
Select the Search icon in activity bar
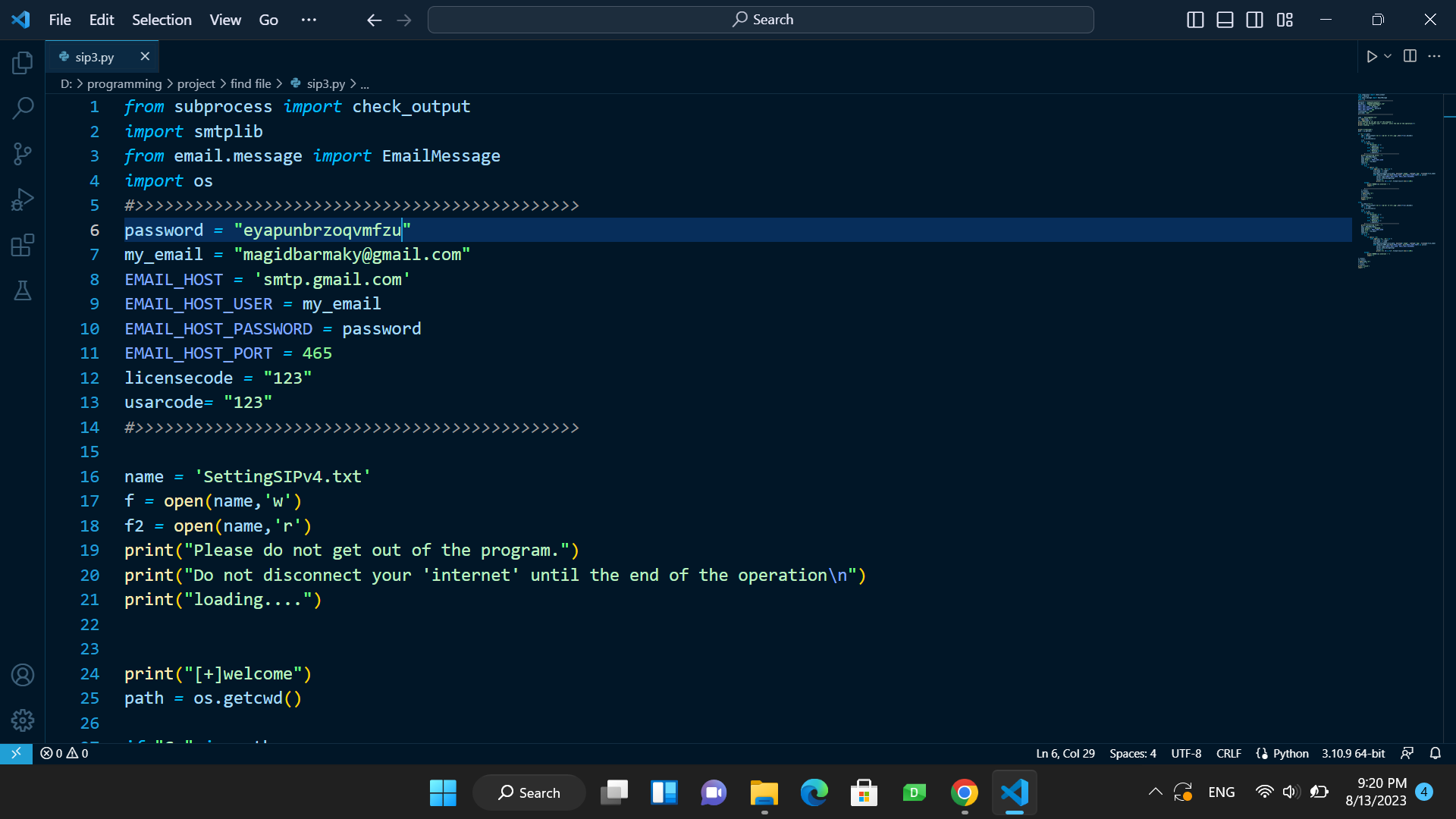tap(22, 108)
